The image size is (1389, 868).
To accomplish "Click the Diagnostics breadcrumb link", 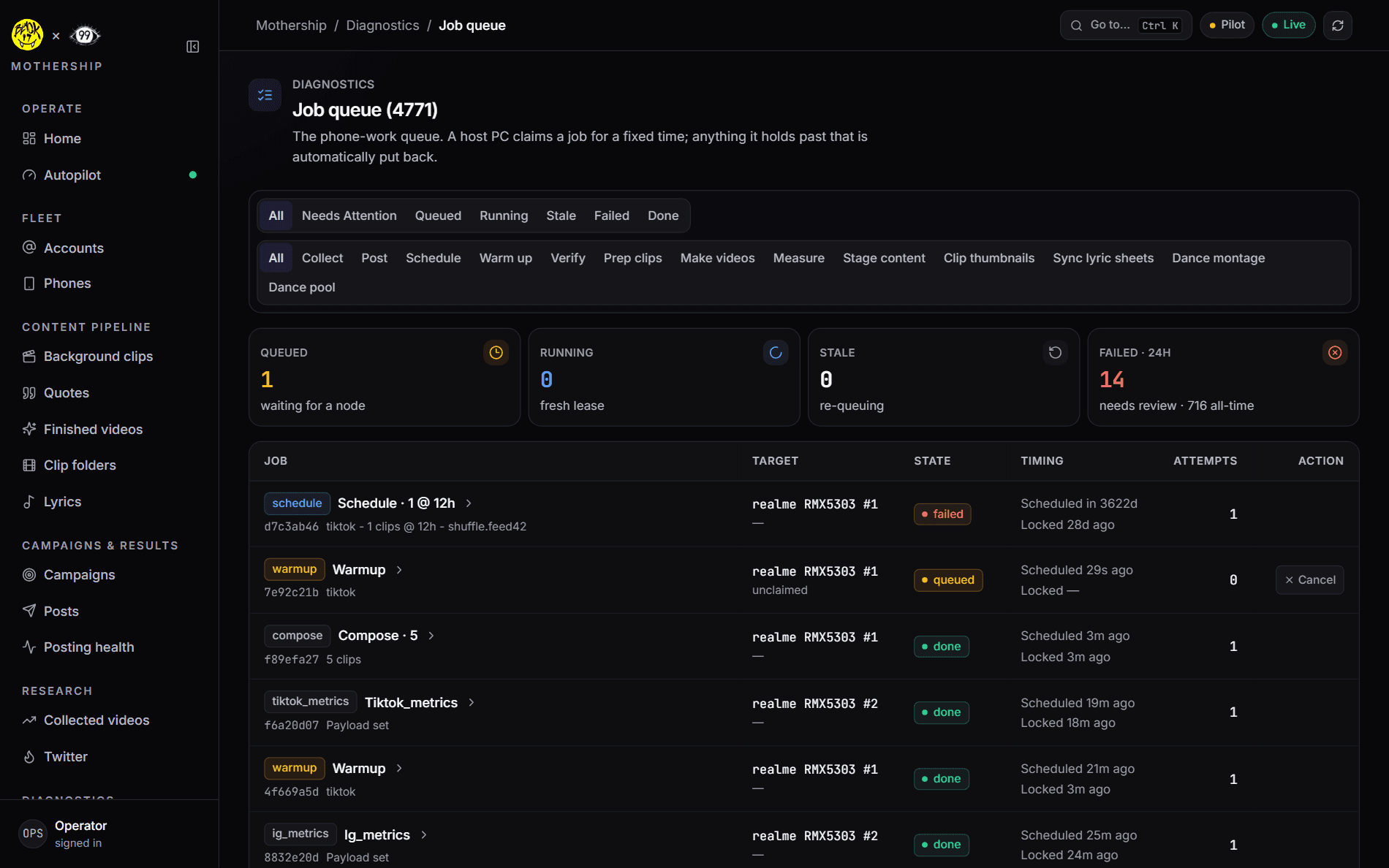I will 382,26.
